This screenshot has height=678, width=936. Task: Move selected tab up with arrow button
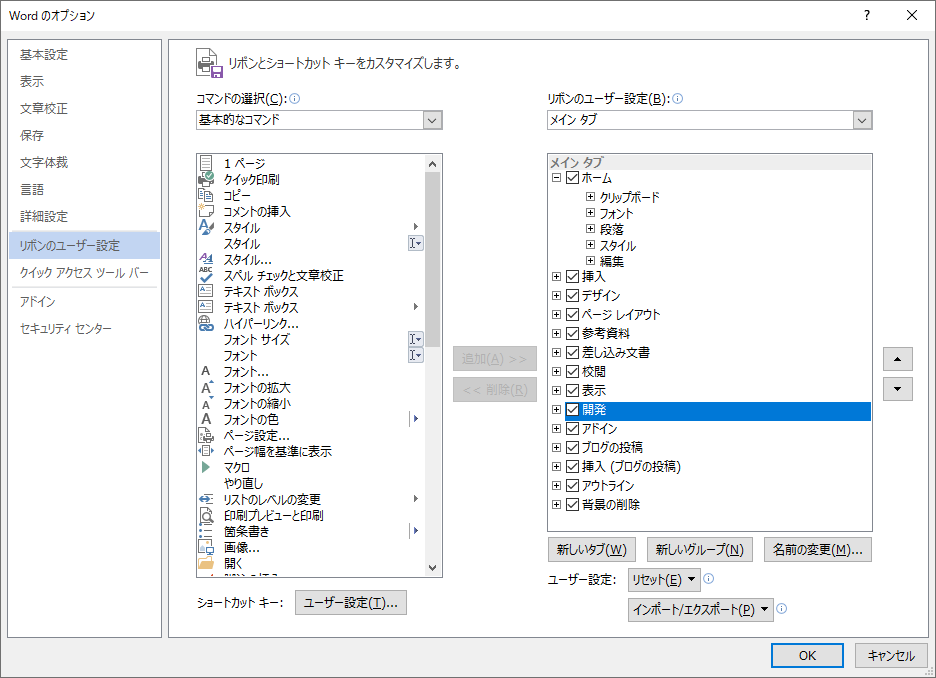pos(898,359)
